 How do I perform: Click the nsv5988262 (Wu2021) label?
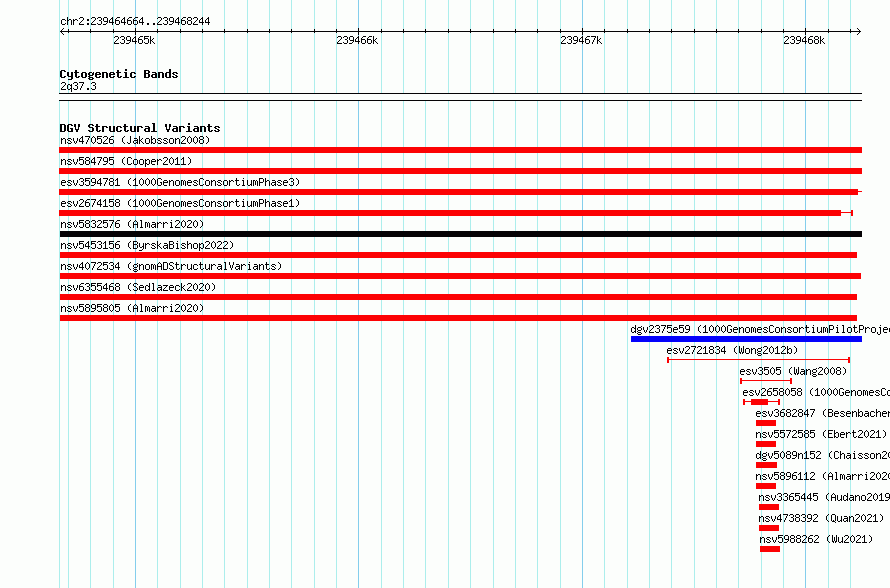[x=816, y=539]
